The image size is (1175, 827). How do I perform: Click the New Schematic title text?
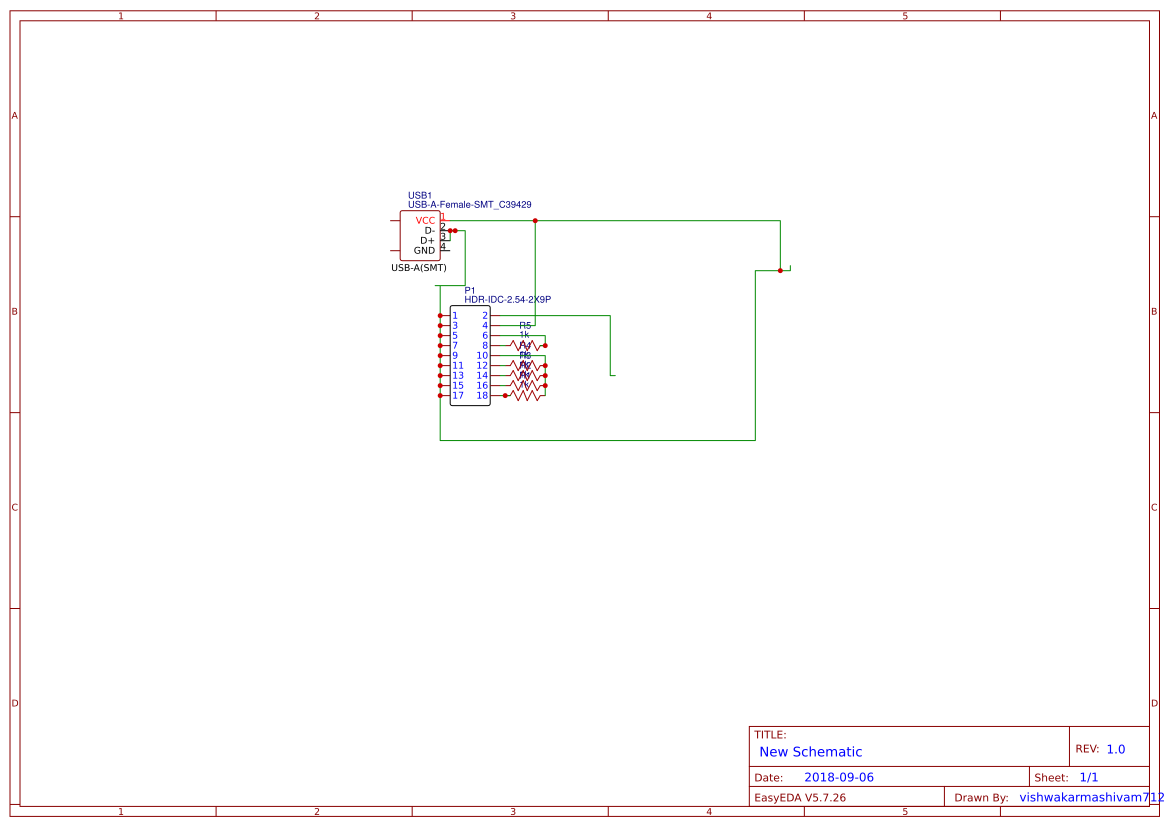coord(810,751)
